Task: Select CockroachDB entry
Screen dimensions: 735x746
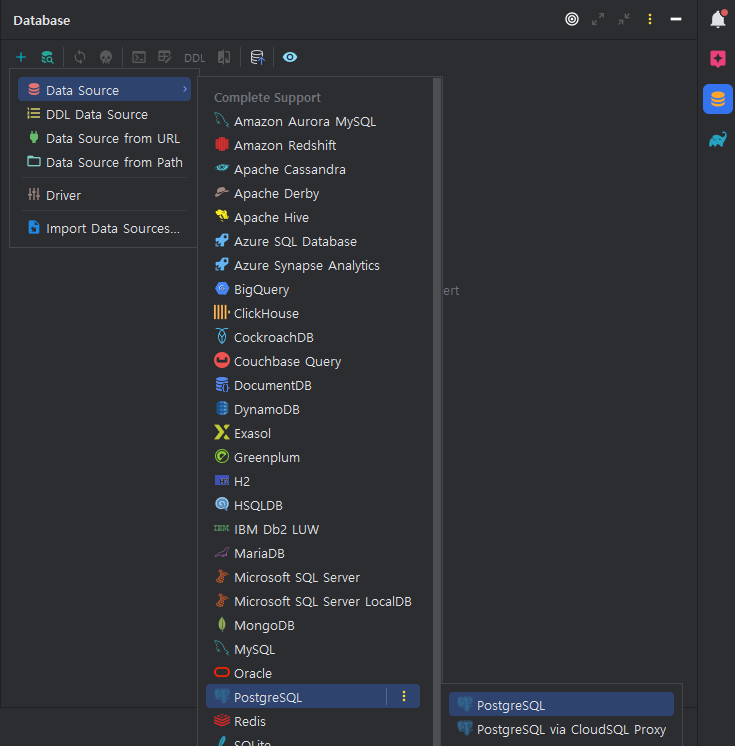Action: pyautogui.click(x=313, y=337)
